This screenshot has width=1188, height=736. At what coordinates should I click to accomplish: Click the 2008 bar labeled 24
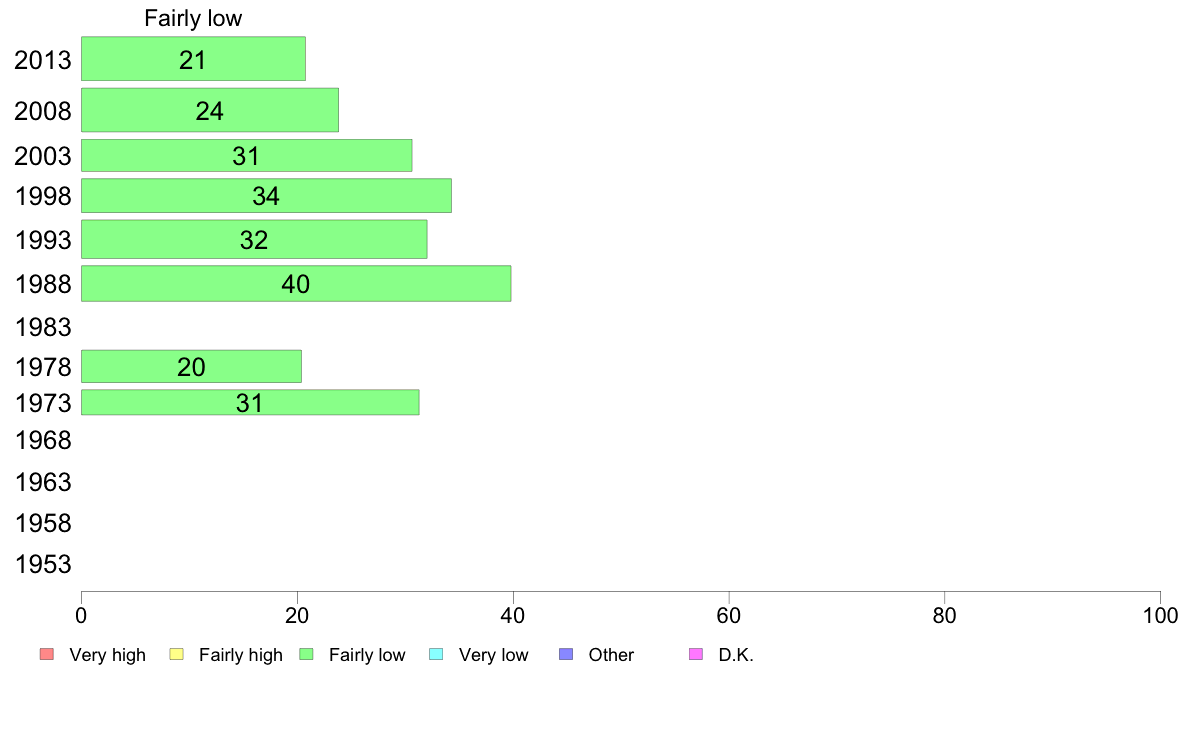[x=210, y=110]
